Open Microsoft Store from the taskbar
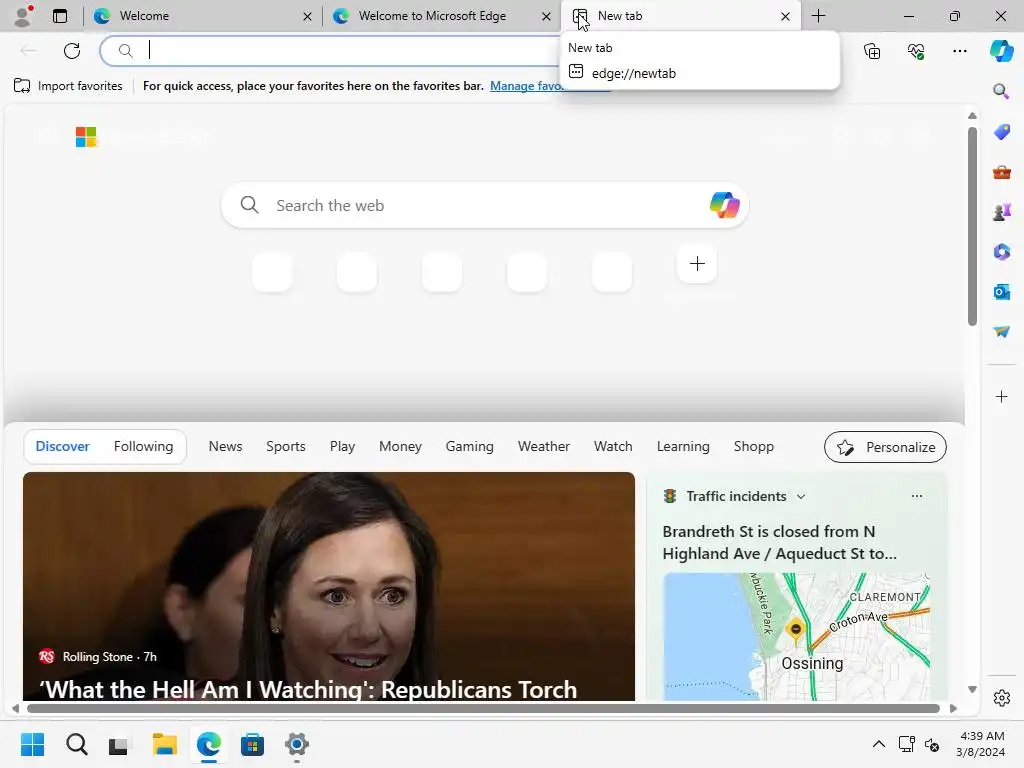 point(252,744)
